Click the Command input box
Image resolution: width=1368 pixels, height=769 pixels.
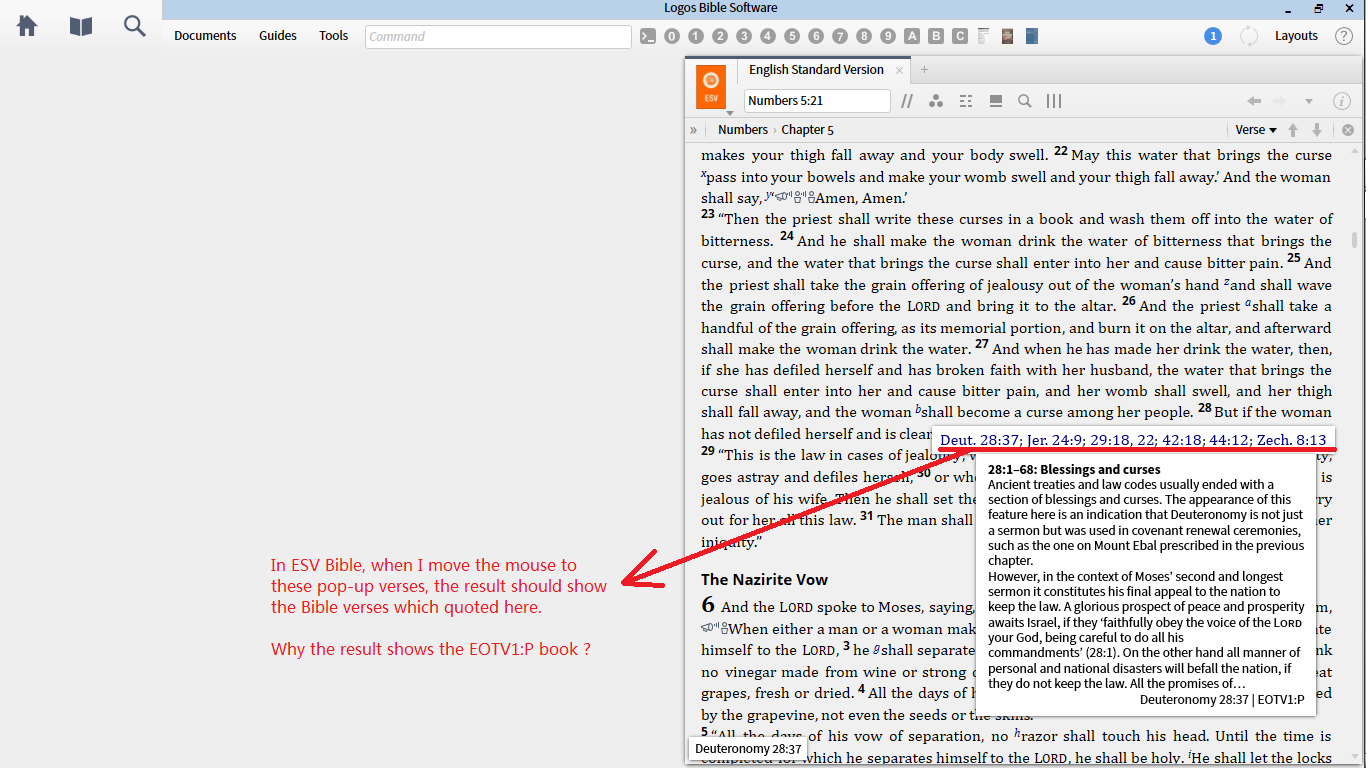pyautogui.click(x=498, y=37)
